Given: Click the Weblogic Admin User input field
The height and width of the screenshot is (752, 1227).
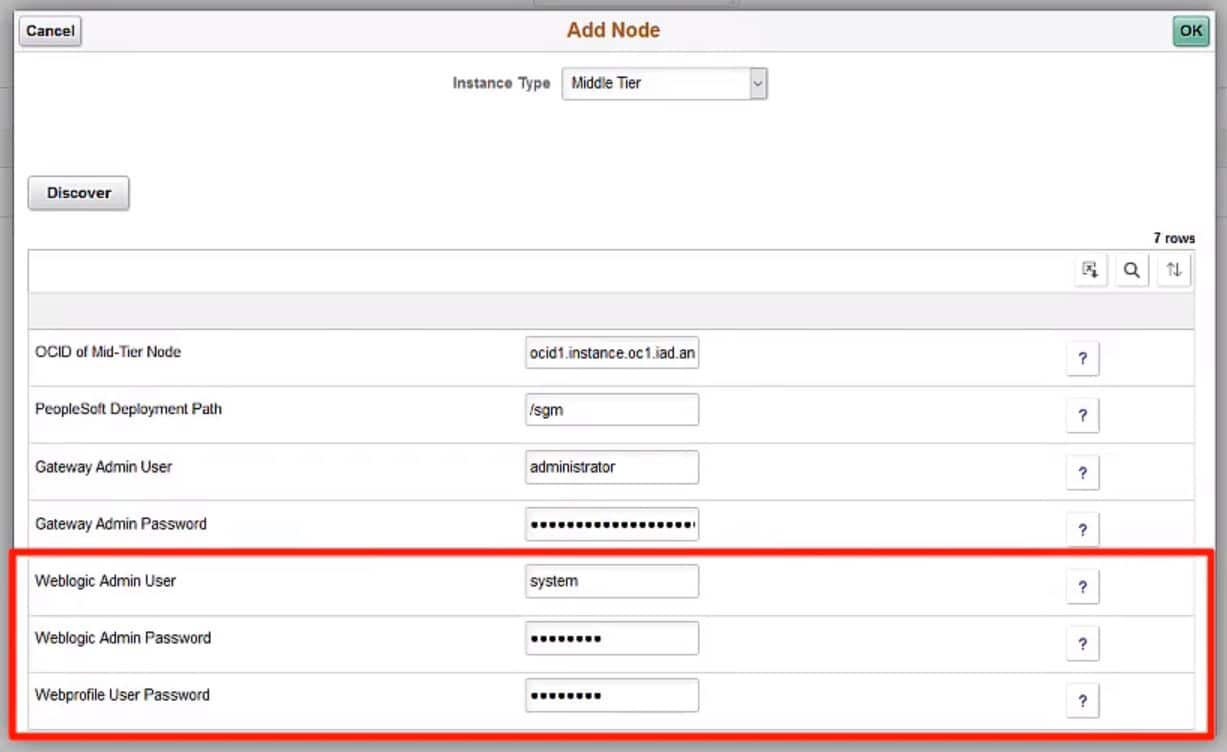Looking at the screenshot, I should click(612, 580).
